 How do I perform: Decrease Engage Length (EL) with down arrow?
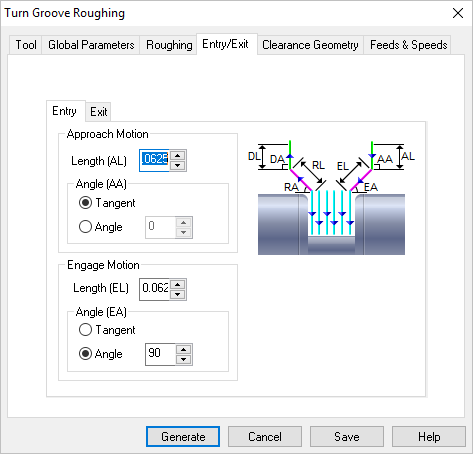point(178,294)
